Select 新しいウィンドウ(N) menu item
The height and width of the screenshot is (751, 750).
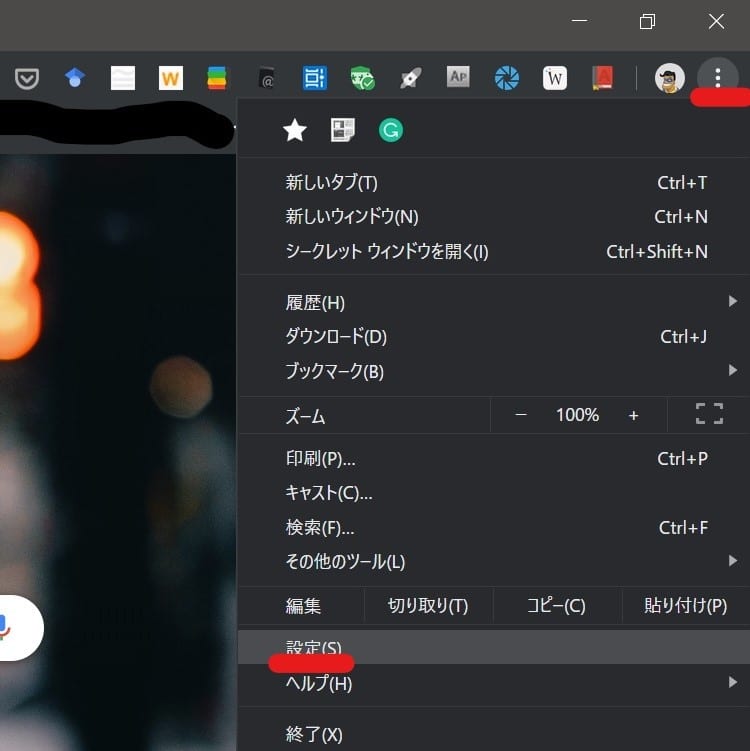[494, 217]
